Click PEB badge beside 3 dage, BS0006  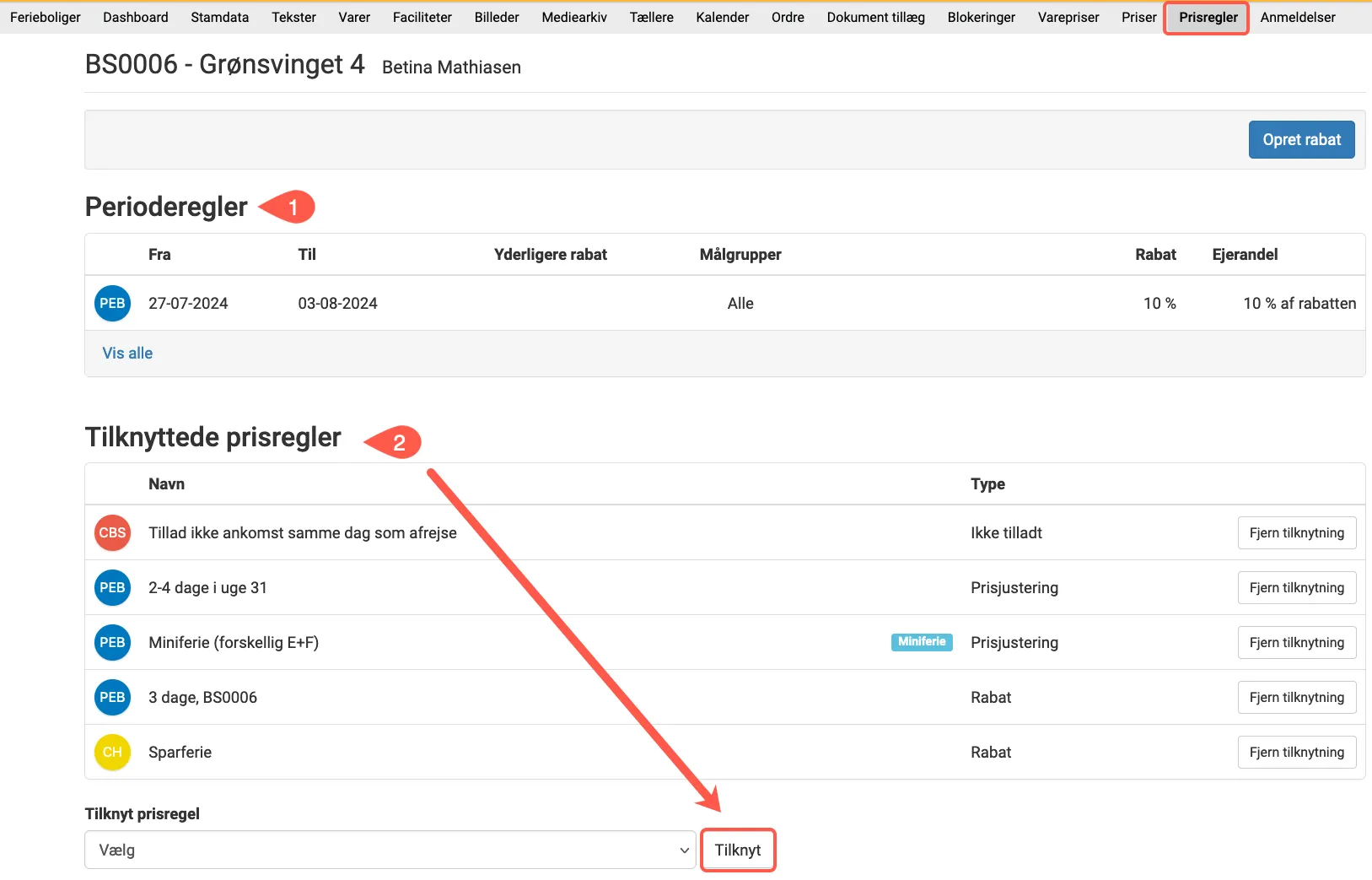pyautogui.click(x=112, y=698)
